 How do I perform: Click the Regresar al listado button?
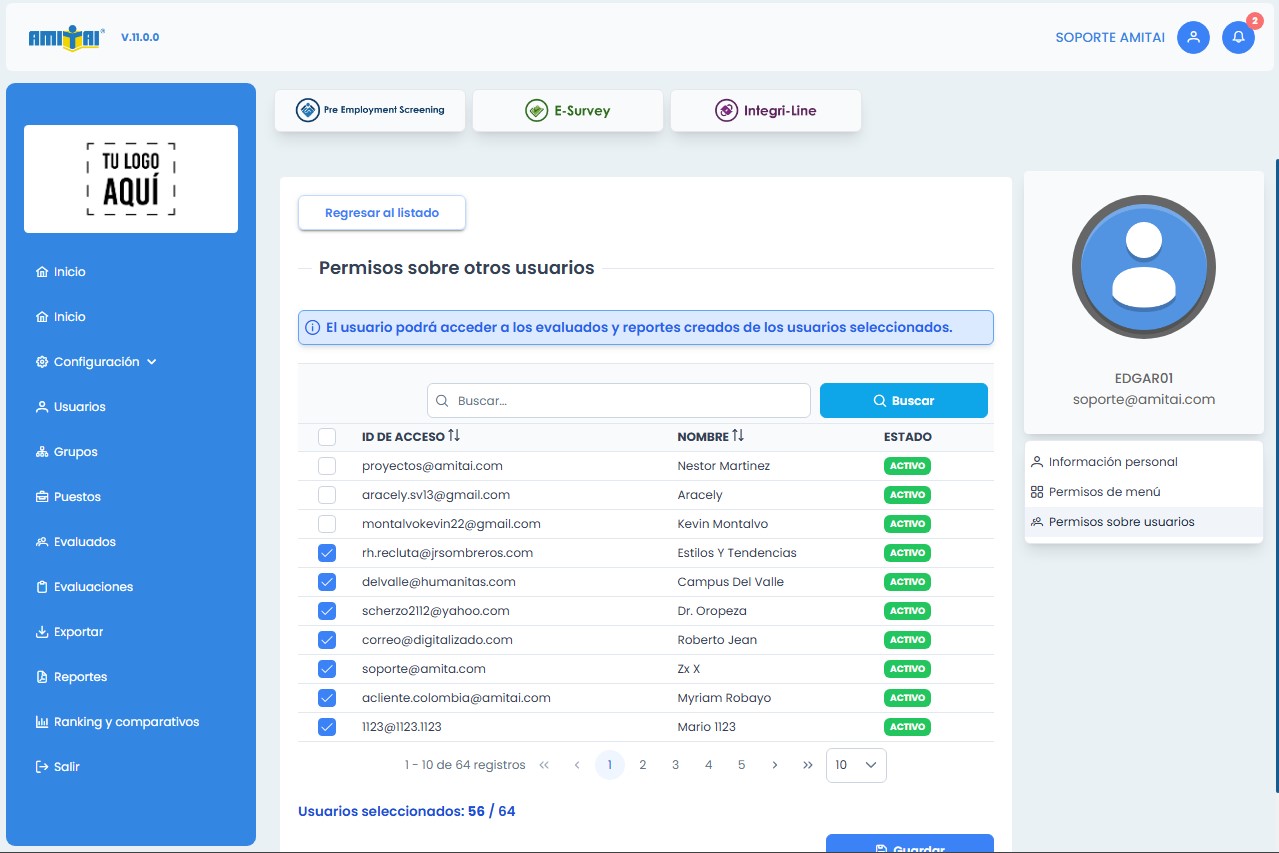(x=382, y=213)
